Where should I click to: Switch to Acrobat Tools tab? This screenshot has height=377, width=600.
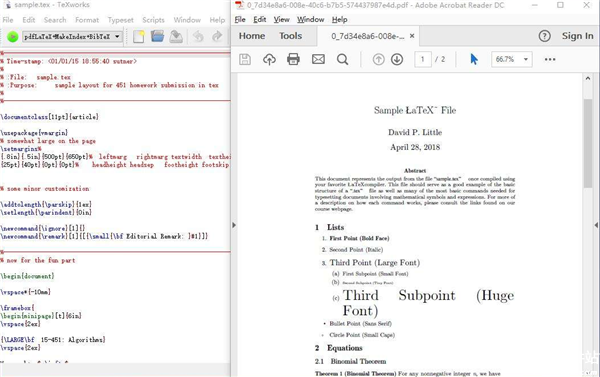pos(290,36)
